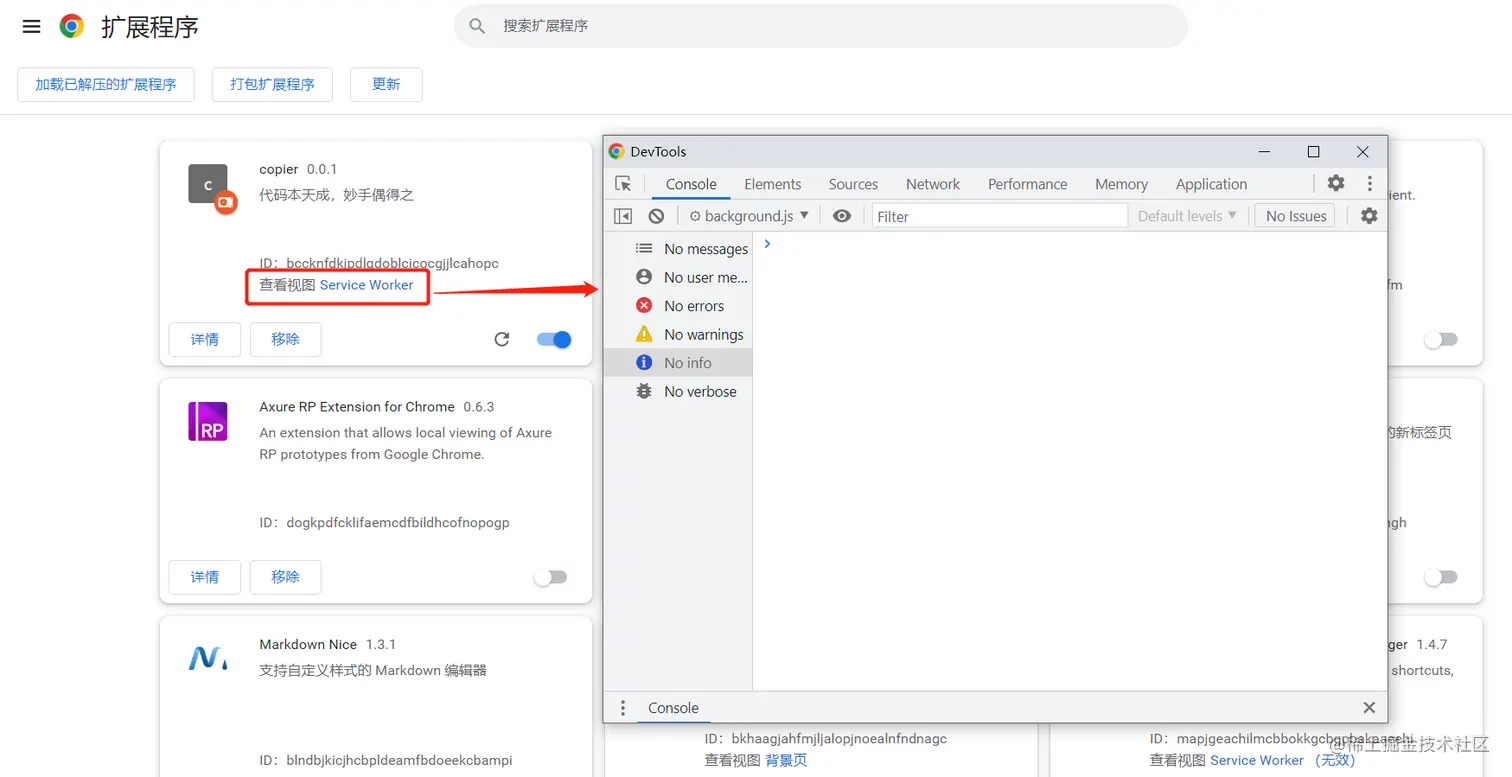This screenshot has width=1512, height=777.
Task: Click the 打包扩展程序 button
Action: (x=272, y=85)
